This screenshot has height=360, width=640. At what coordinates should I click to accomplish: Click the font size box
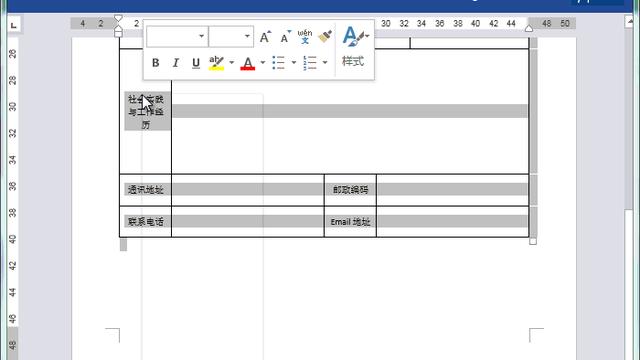coord(231,36)
